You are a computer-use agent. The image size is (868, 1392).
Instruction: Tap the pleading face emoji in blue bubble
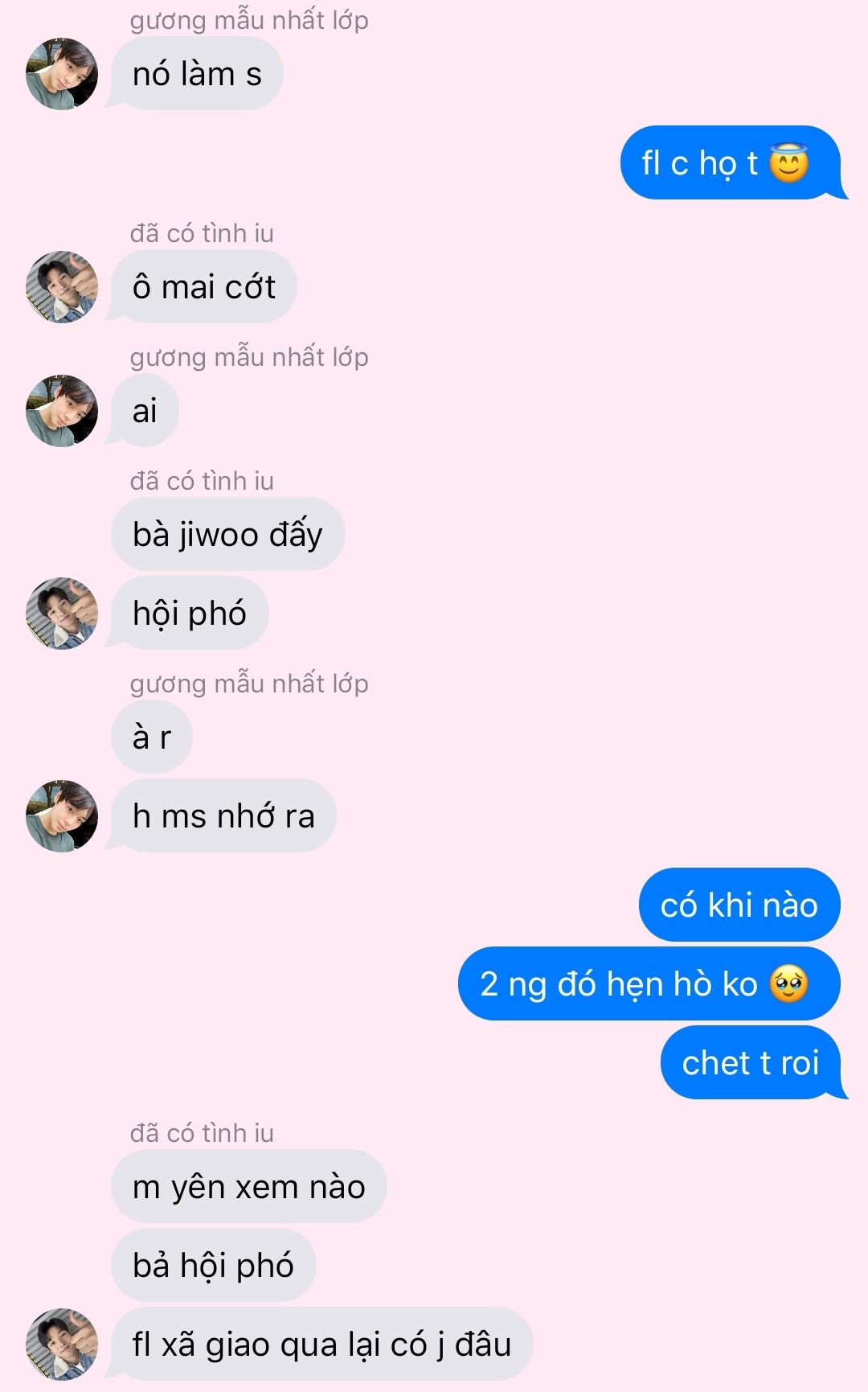coord(788,984)
